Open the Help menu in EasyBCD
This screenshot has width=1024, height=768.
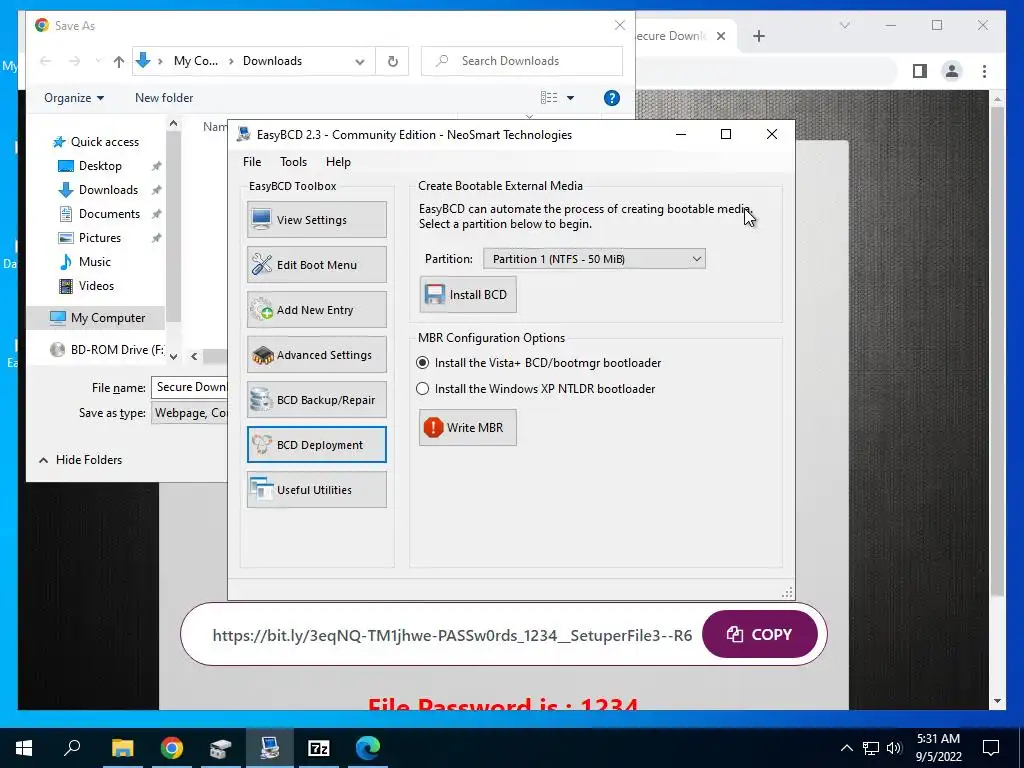pyautogui.click(x=338, y=162)
